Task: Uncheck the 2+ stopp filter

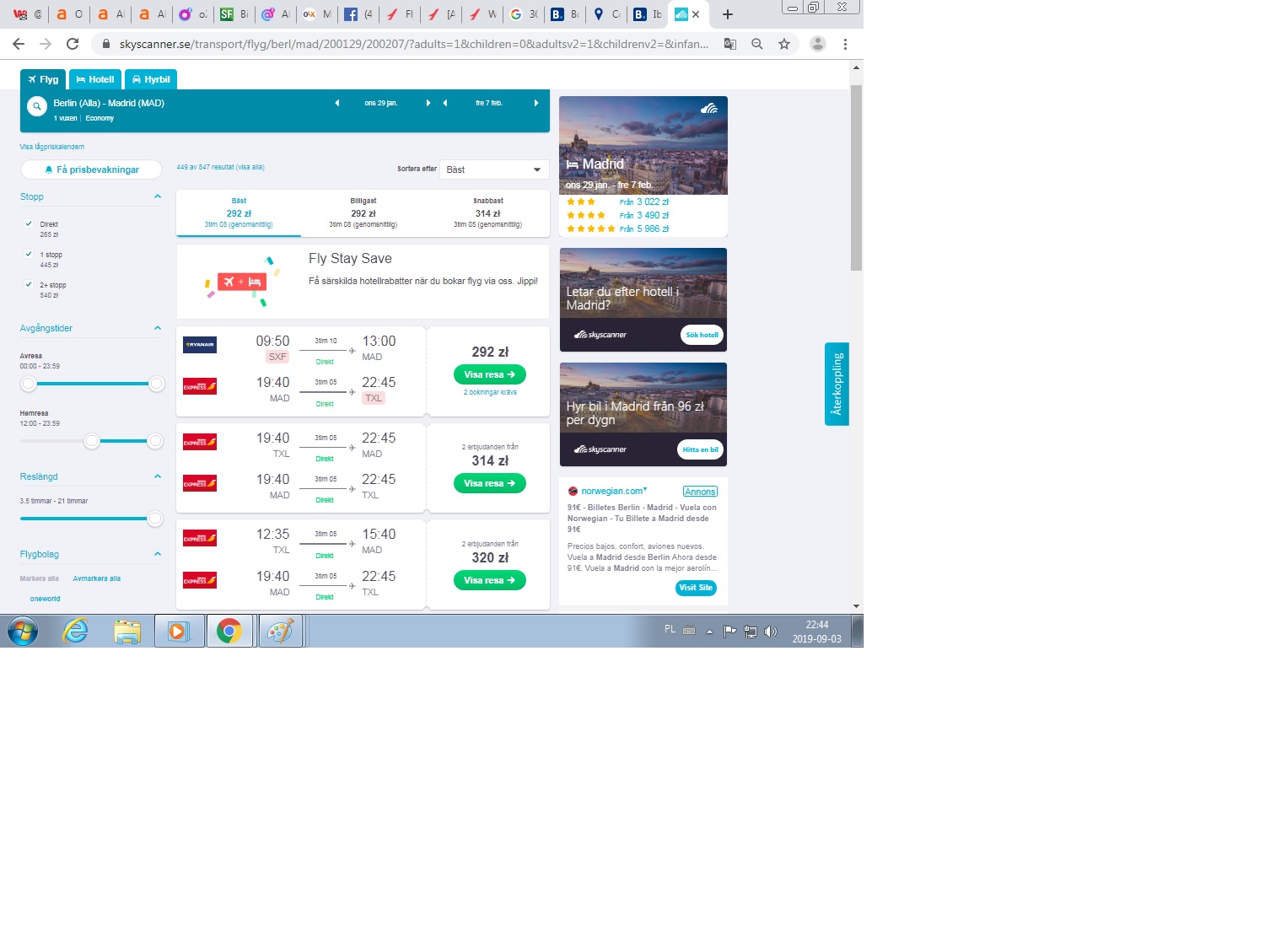Action: coord(29,284)
